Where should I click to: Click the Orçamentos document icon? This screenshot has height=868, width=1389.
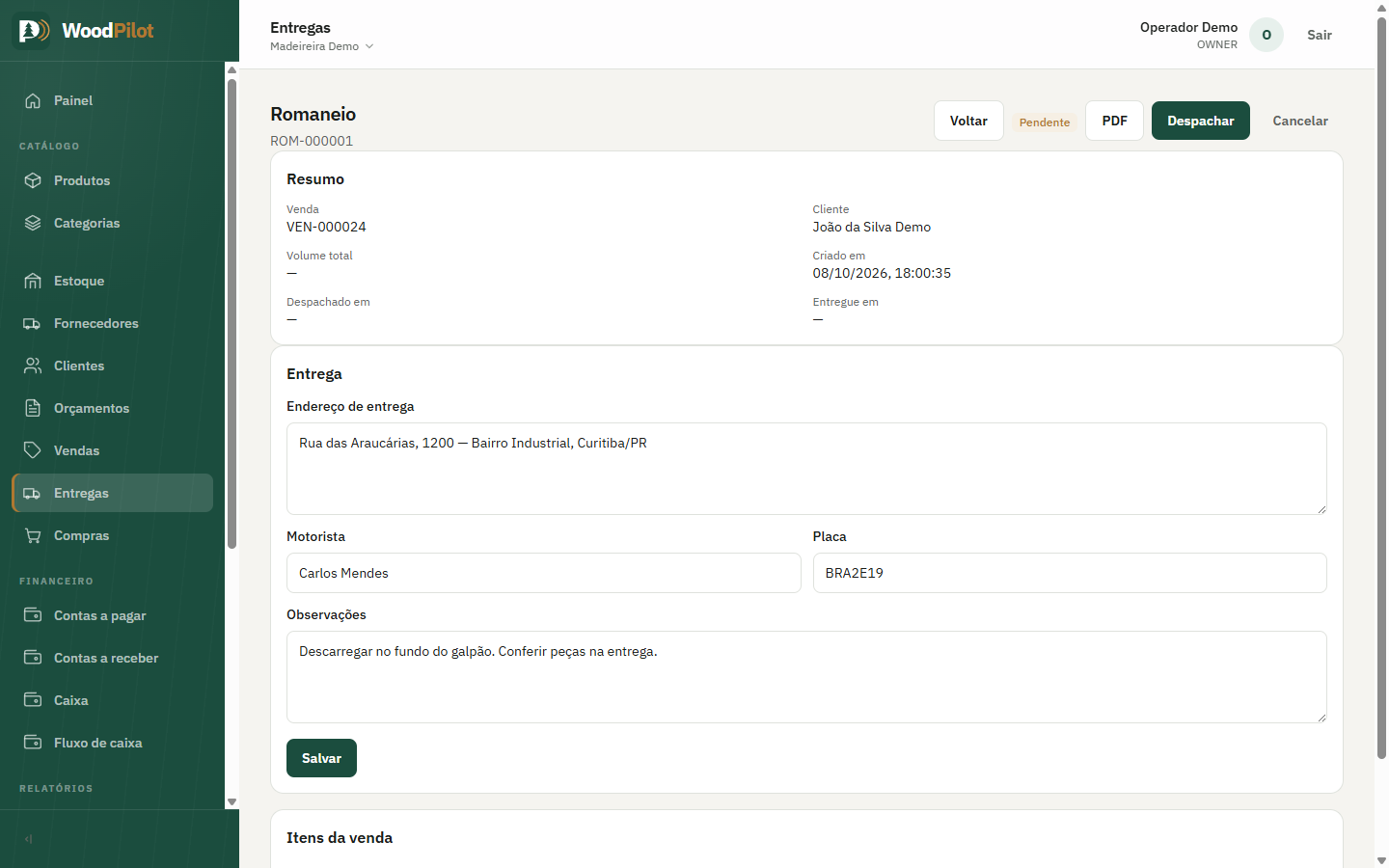33,408
